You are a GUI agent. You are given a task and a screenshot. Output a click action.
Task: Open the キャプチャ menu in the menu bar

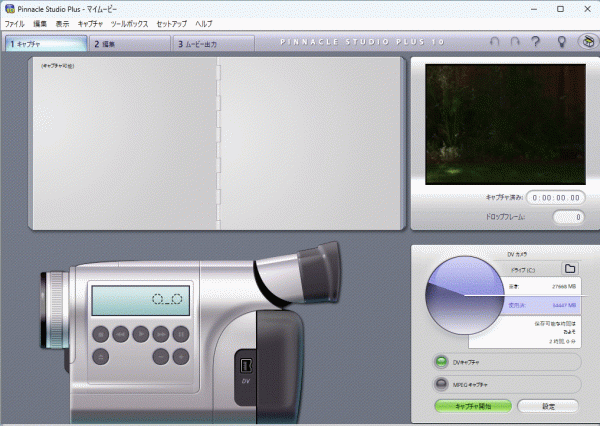point(90,24)
